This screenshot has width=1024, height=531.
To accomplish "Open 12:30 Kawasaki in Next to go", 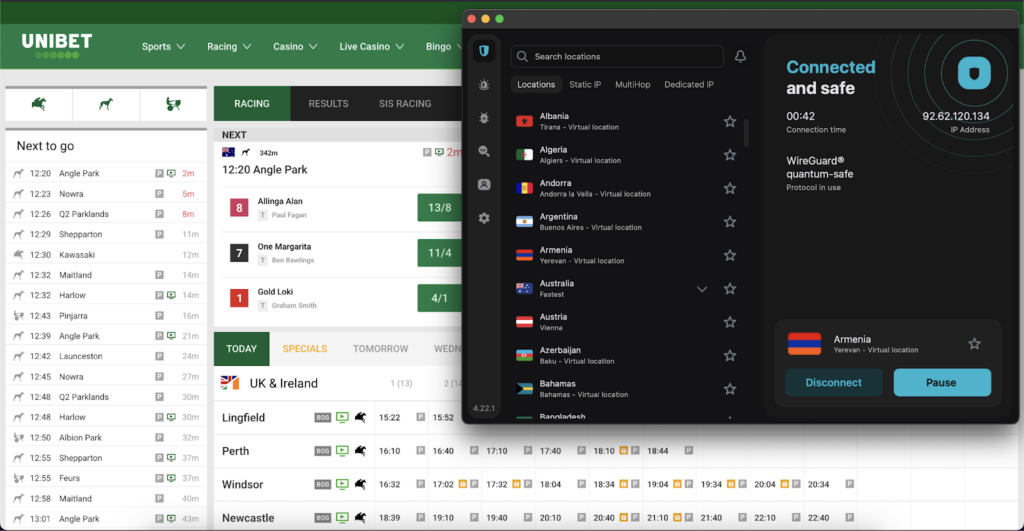I will click(106, 255).
